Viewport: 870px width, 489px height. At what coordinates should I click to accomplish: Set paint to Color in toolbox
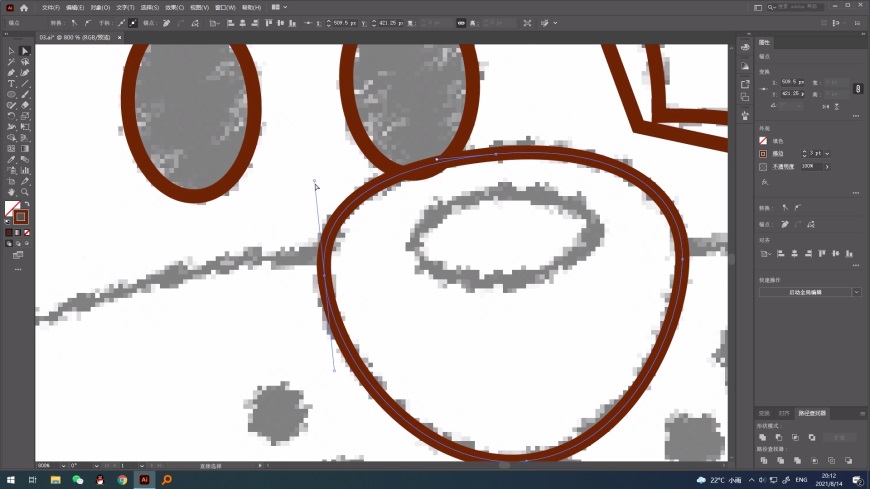(9, 233)
